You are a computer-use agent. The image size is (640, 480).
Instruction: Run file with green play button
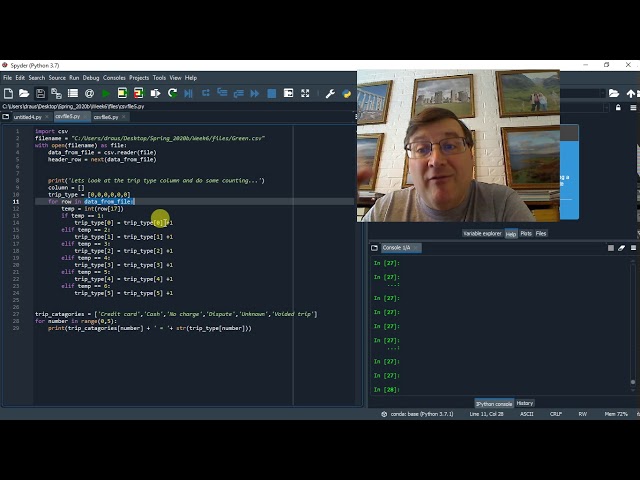point(106,93)
